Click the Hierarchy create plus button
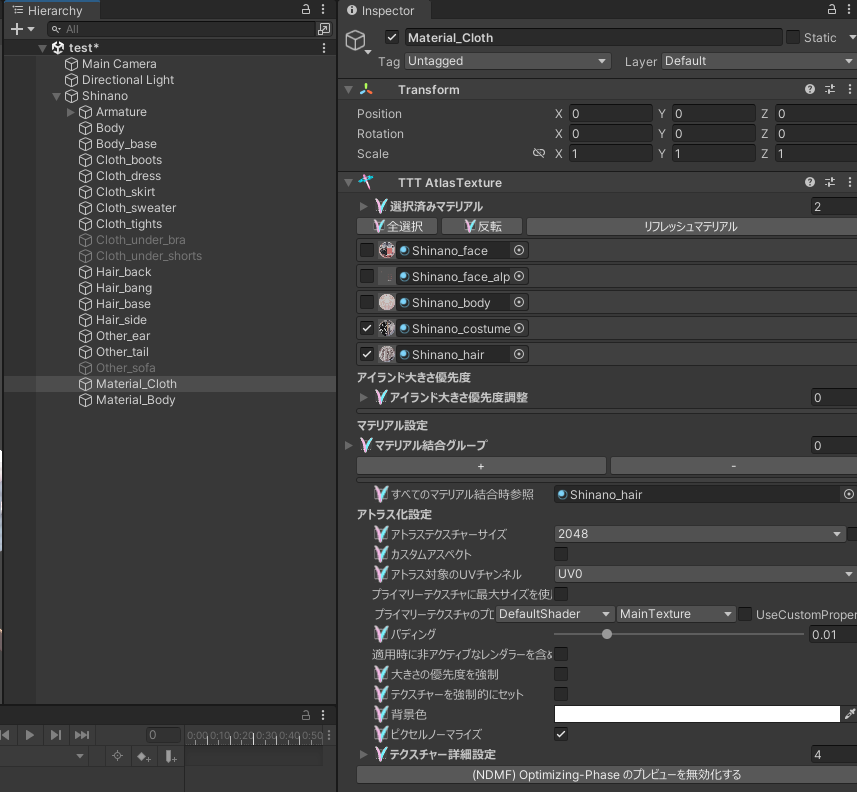This screenshot has width=857, height=792. (17, 29)
